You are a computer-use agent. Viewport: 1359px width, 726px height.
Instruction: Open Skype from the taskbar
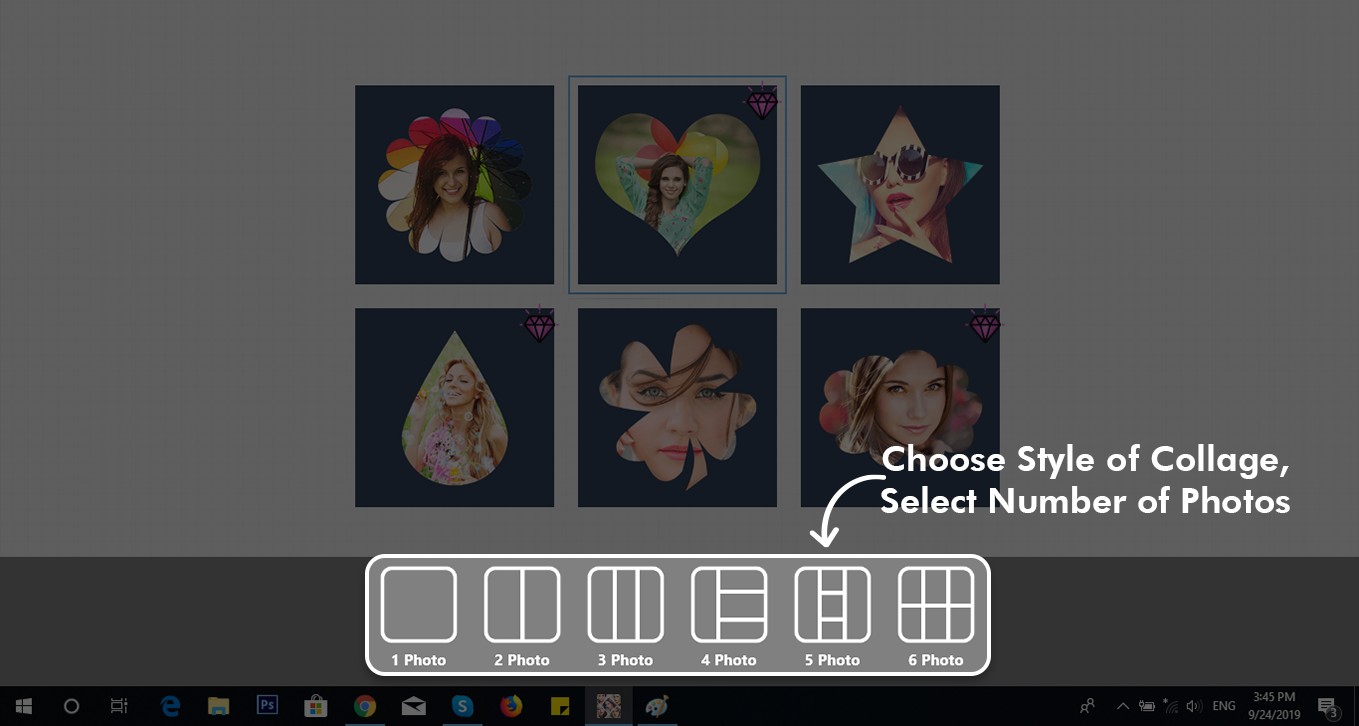462,706
